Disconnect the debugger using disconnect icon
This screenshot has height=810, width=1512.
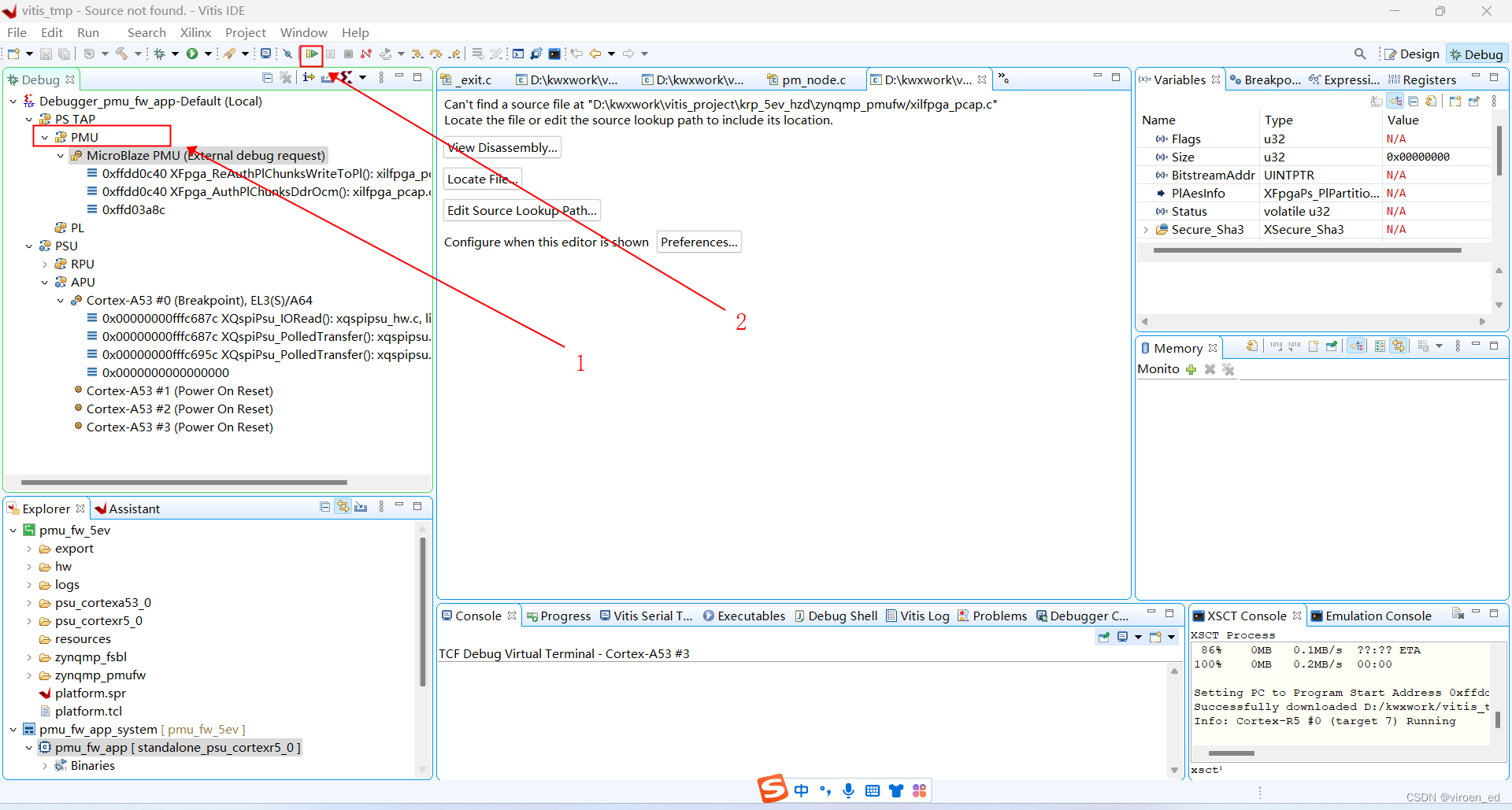pyautogui.click(x=366, y=54)
